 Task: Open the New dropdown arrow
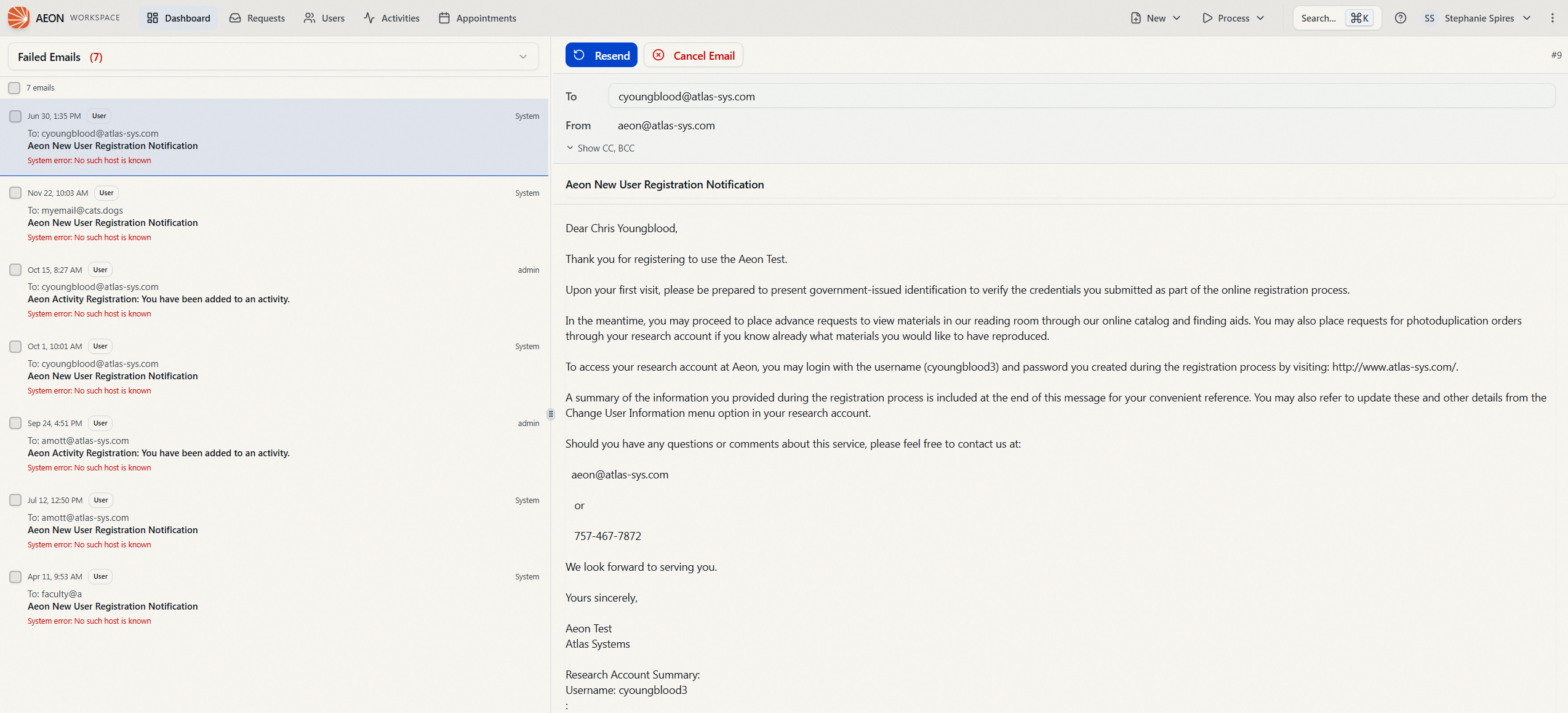1177,18
